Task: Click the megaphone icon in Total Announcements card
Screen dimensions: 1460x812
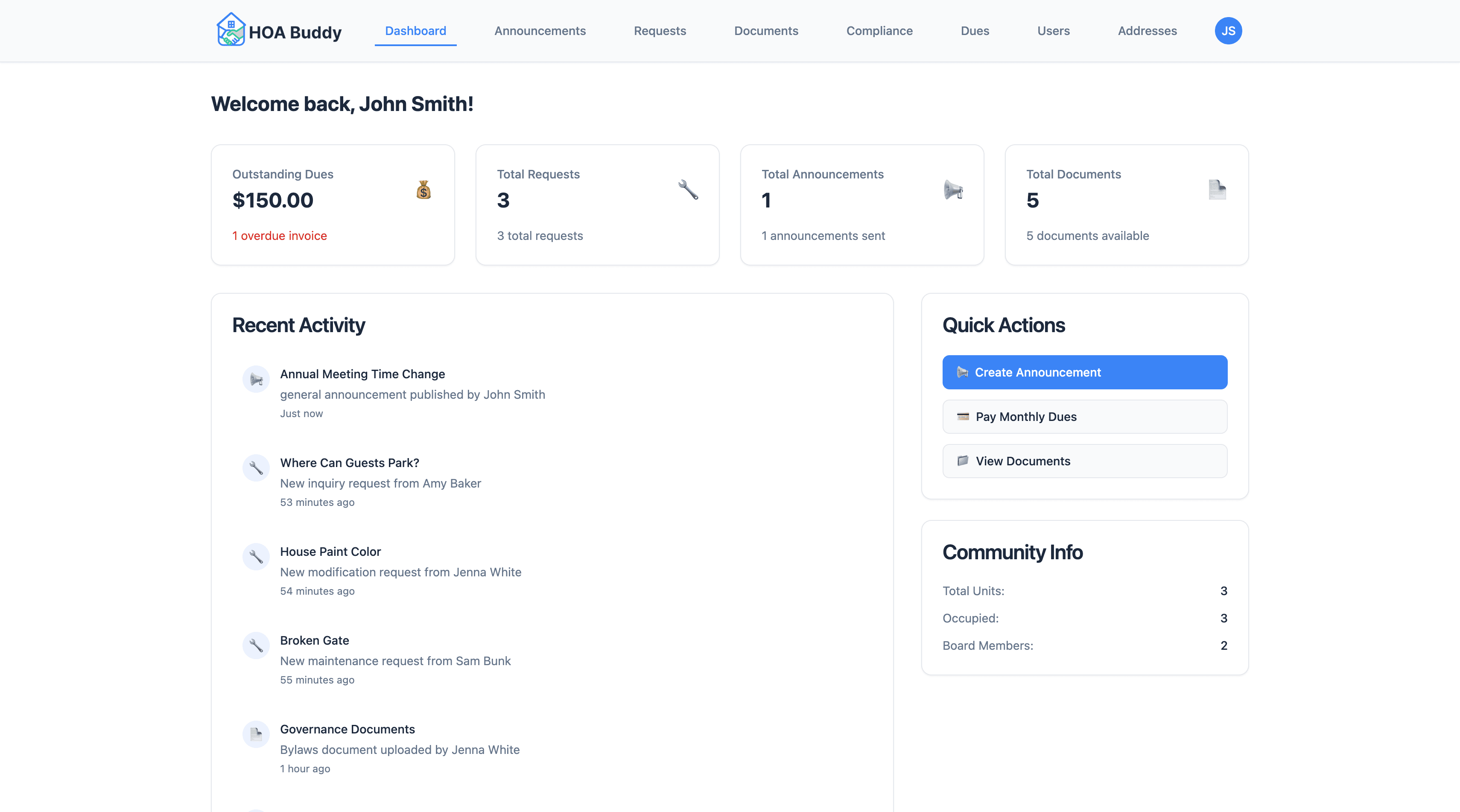Action: 953,190
